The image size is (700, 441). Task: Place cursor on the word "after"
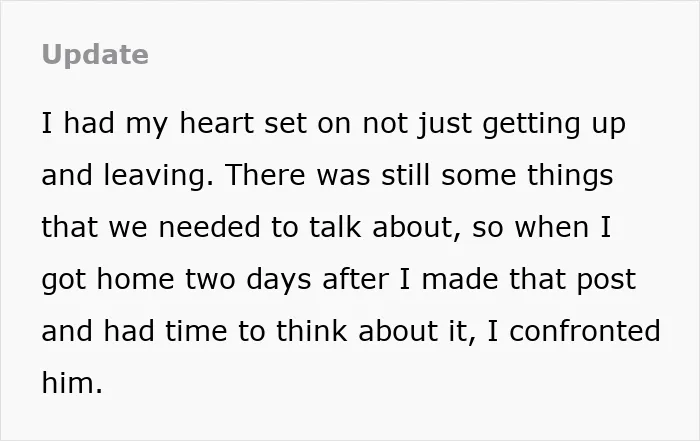[x=355, y=279]
